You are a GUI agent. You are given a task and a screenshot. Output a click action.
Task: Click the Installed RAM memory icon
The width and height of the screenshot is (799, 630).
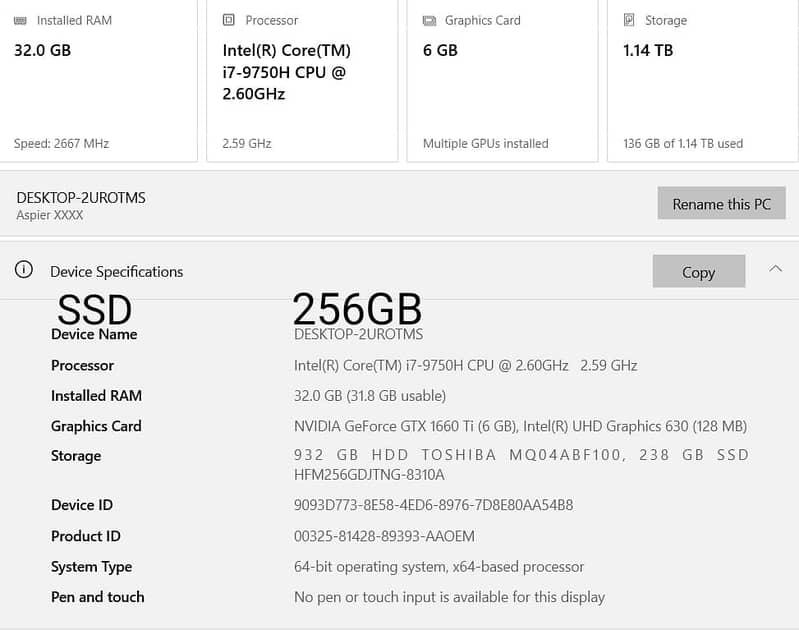21,20
